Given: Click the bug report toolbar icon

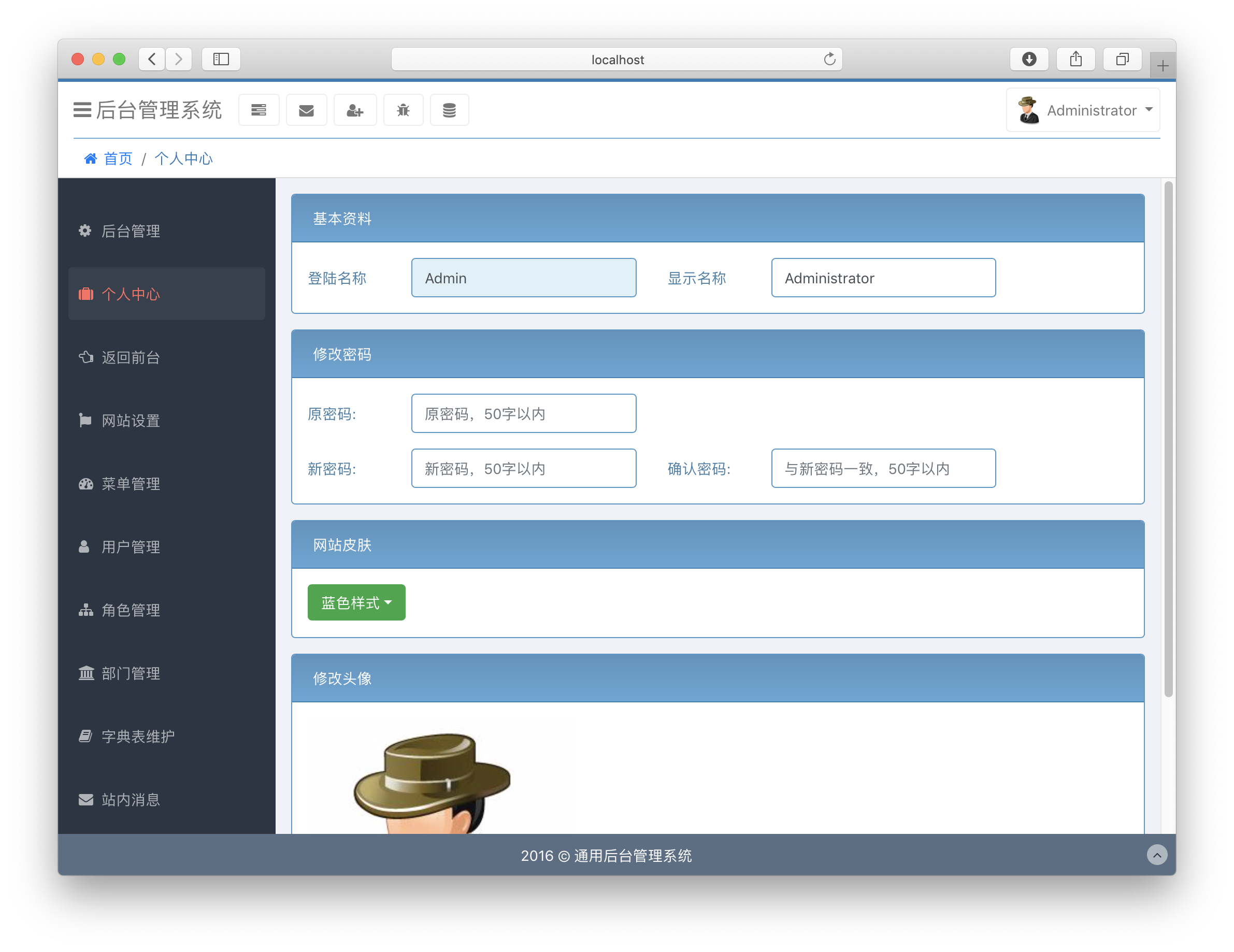Looking at the screenshot, I should (x=403, y=110).
